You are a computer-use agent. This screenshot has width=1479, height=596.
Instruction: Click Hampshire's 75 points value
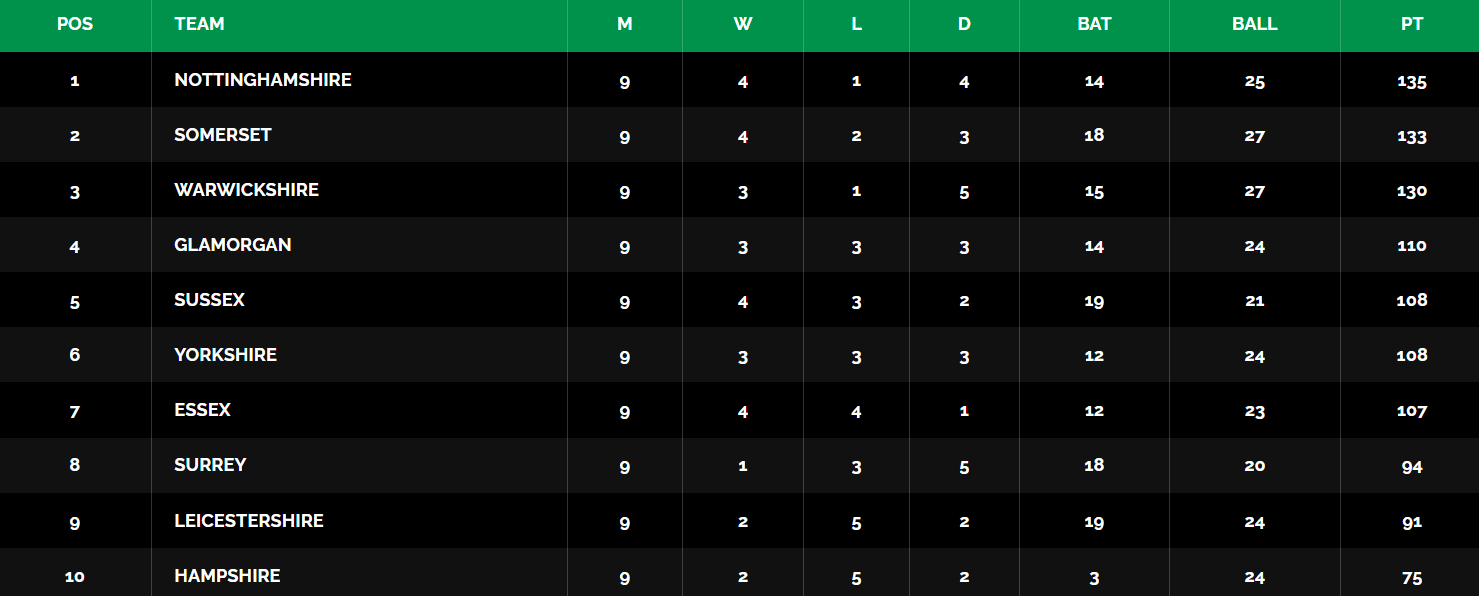[x=1411, y=578]
